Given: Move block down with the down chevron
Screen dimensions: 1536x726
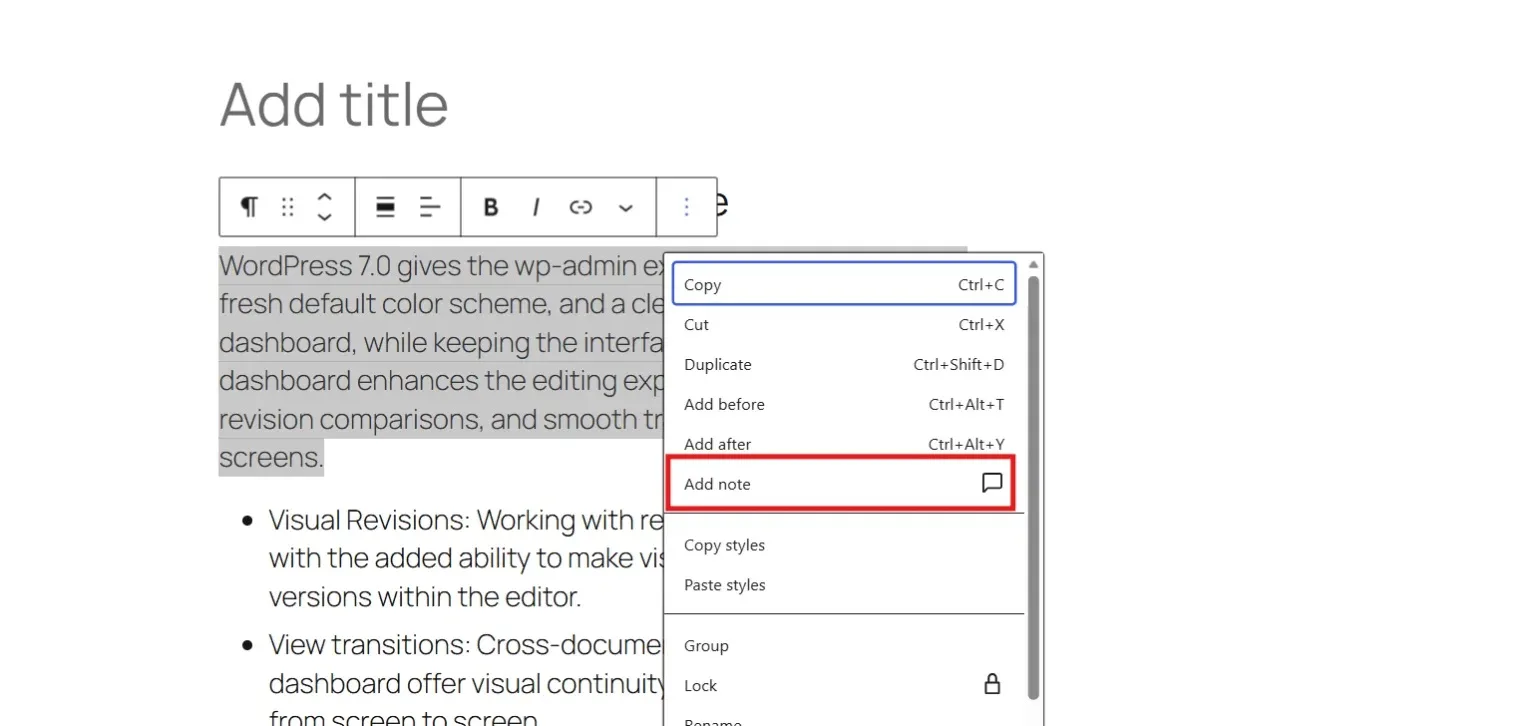Looking at the screenshot, I should (324, 217).
